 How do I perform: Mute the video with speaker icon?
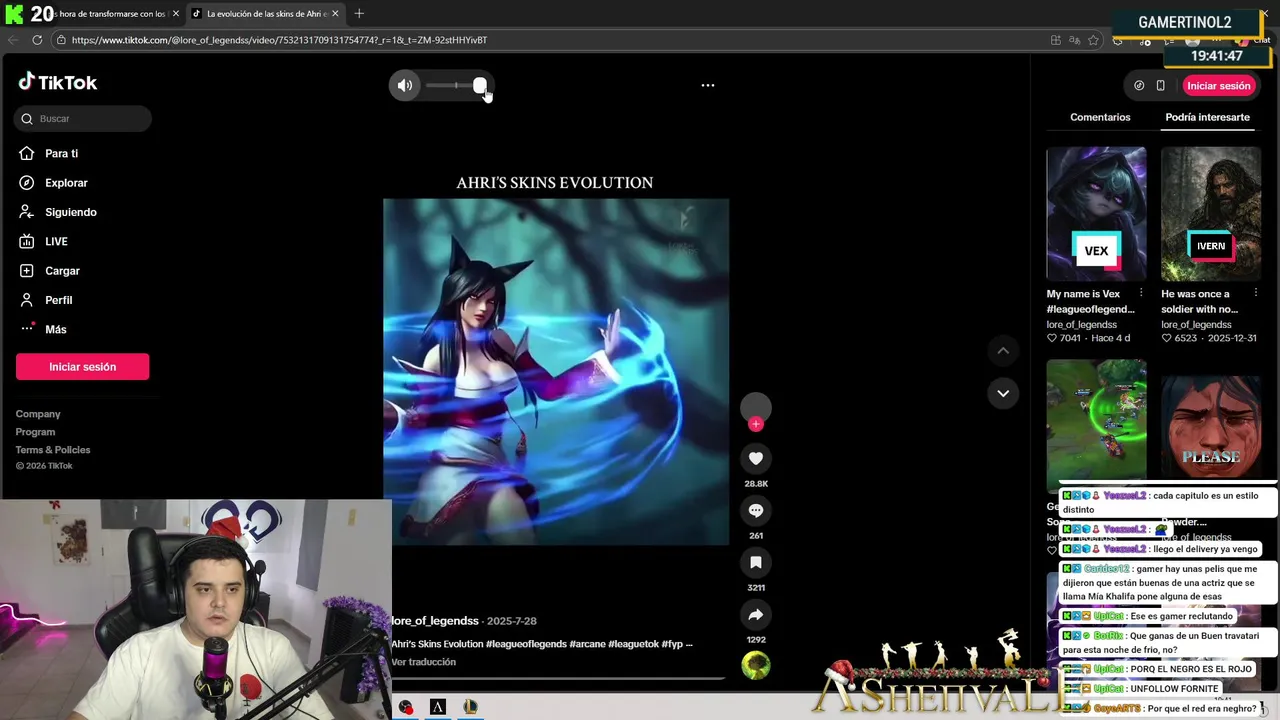[405, 86]
